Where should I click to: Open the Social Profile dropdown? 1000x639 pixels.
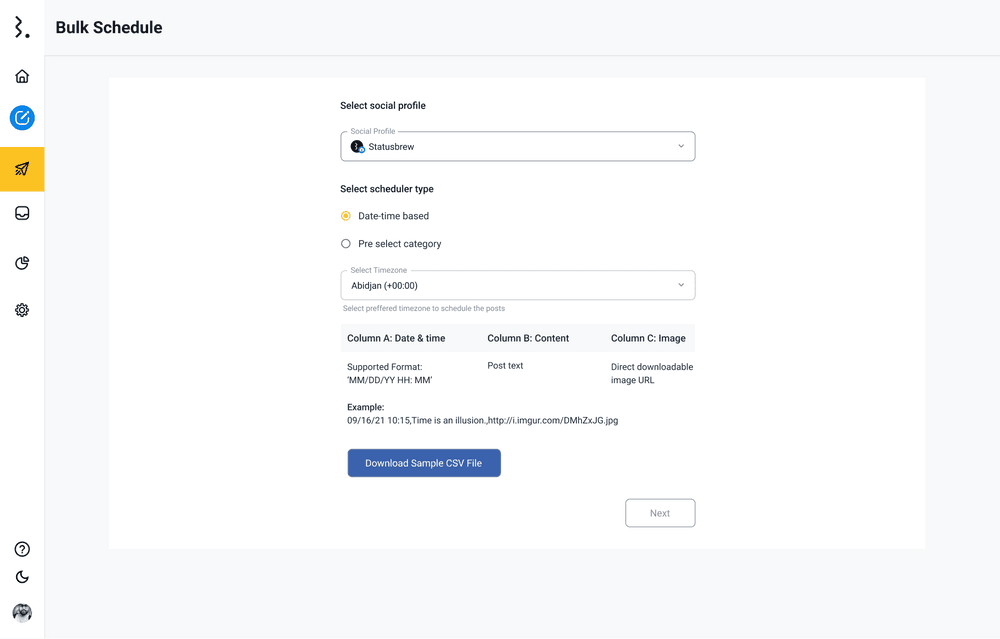517,147
